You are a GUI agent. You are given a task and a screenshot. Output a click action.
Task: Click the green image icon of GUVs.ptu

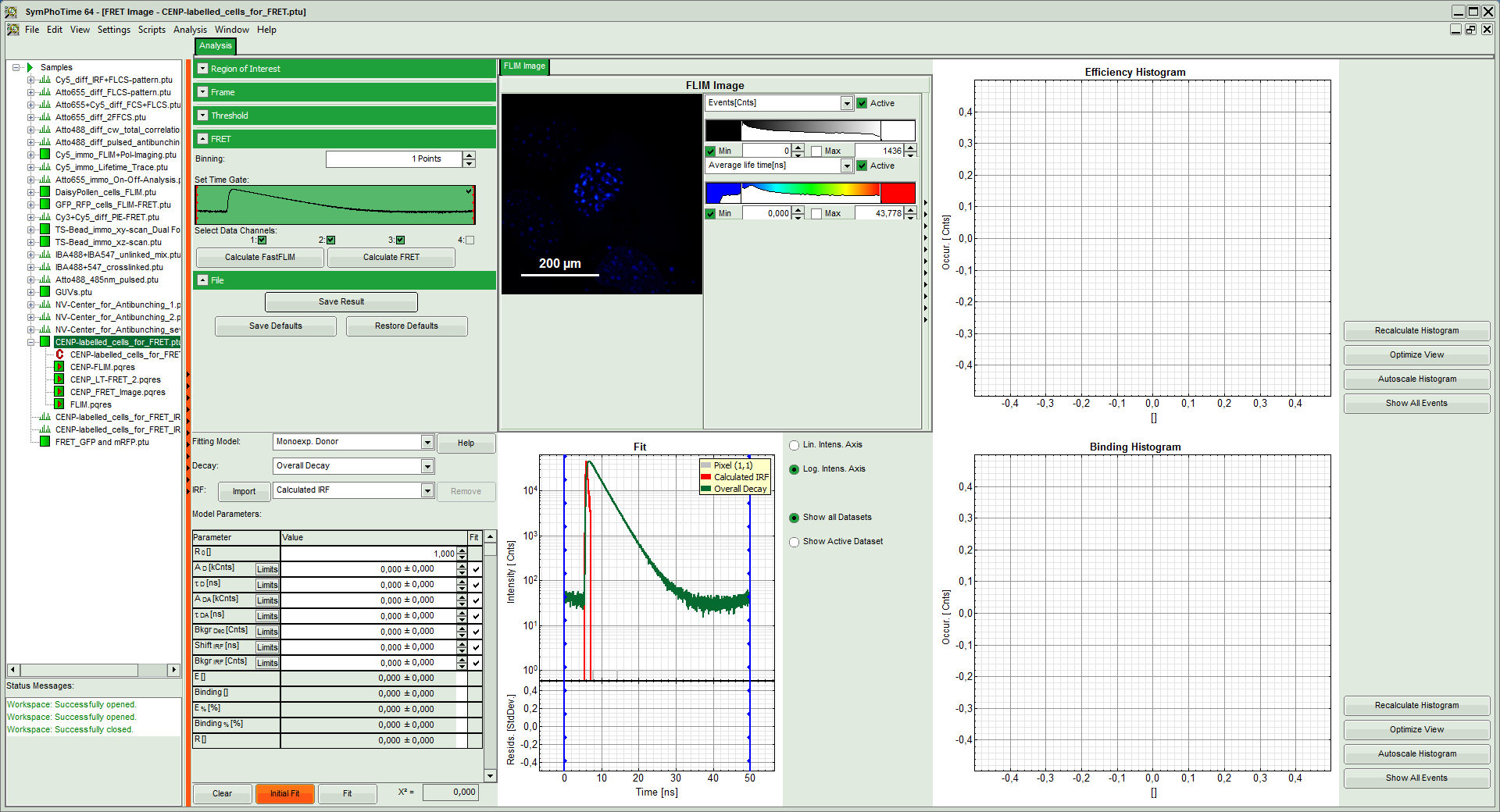[45, 292]
